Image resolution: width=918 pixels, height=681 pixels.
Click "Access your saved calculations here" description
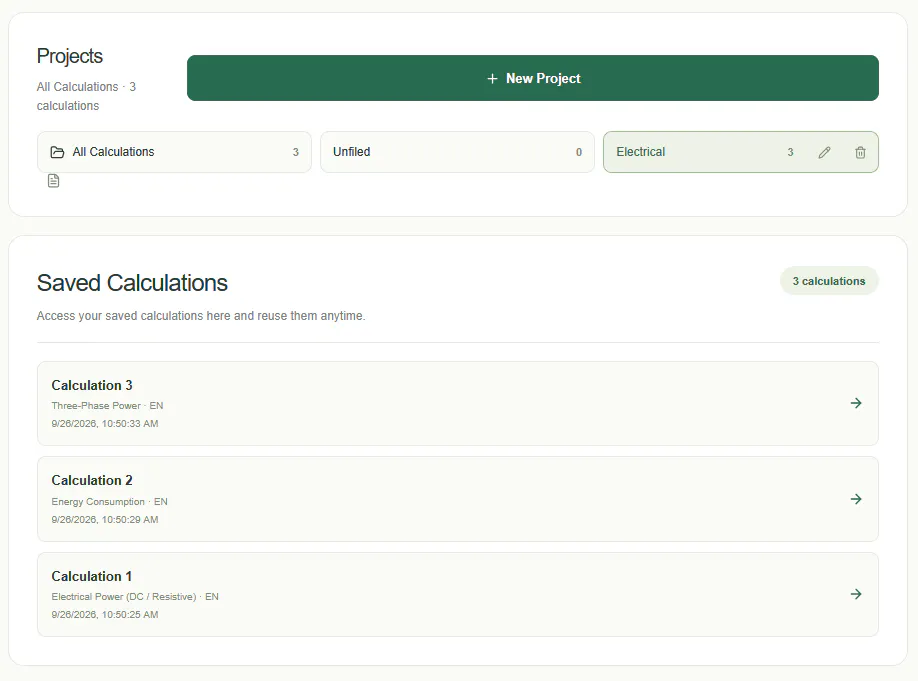pyautogui.click(x=201, y=316)
